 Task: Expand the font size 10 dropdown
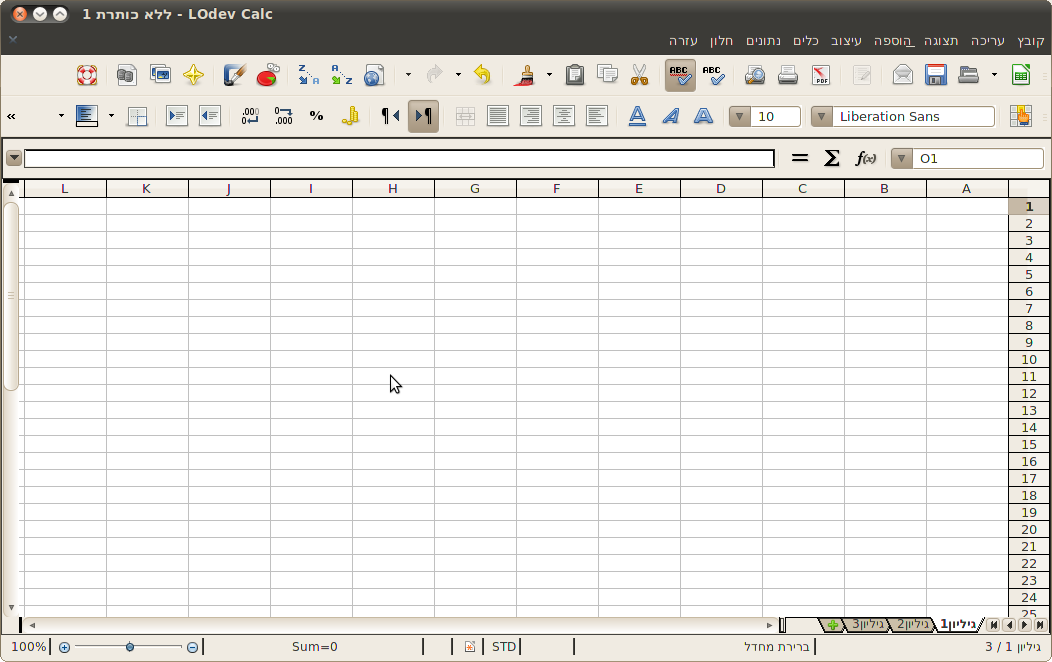(740, 116)
